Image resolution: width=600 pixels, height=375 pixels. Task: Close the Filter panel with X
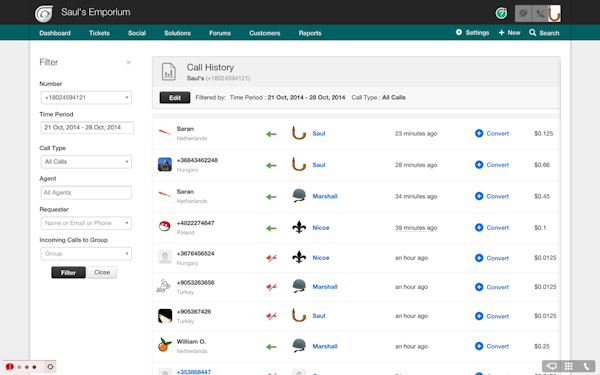pos(129,62)
